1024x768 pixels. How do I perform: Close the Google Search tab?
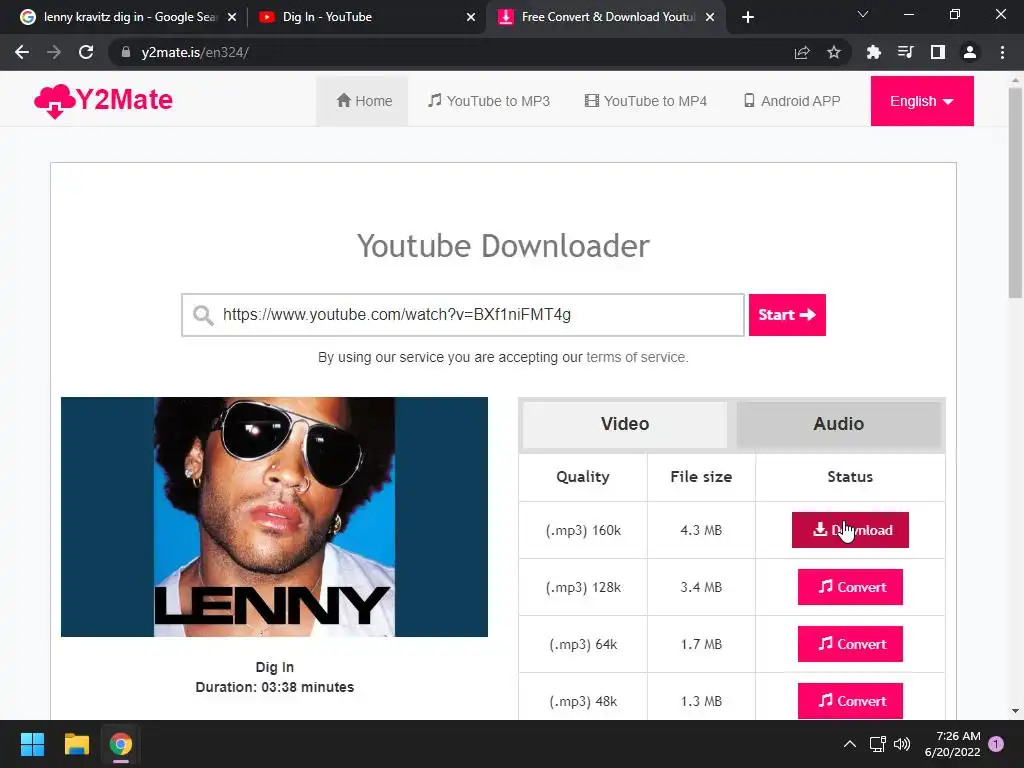232,17
